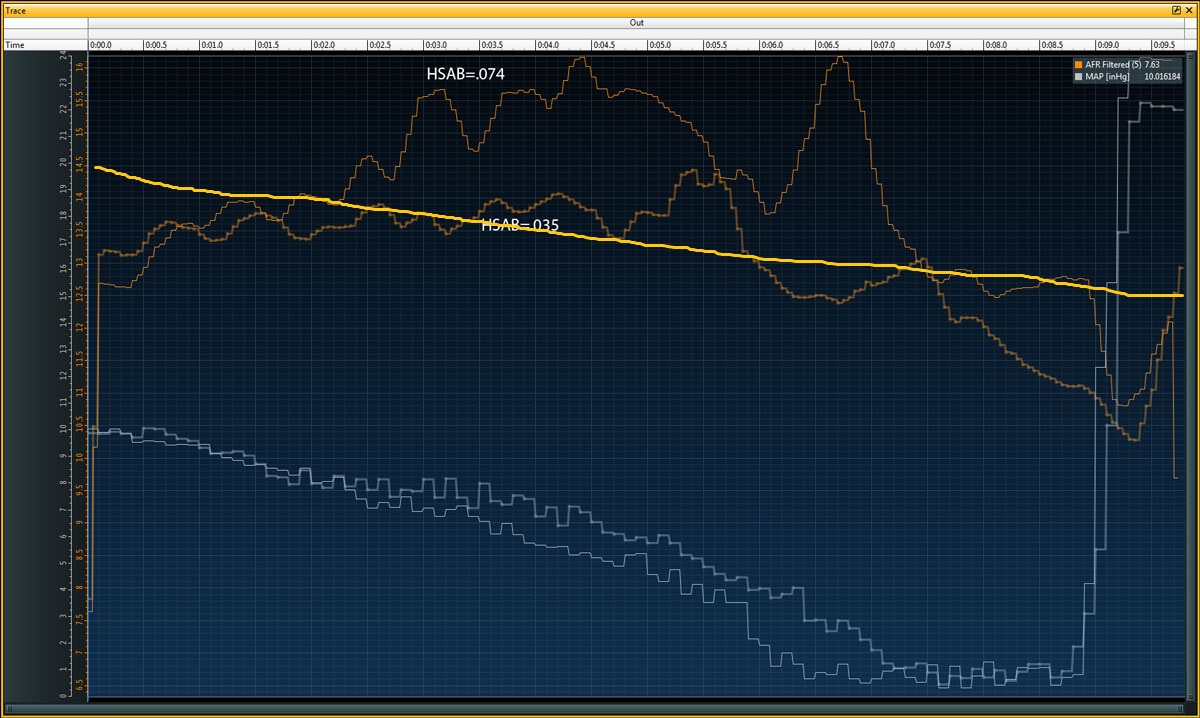
Task: Click the Trace panel title
Action: pyautogui.click(x=16, y=9)
